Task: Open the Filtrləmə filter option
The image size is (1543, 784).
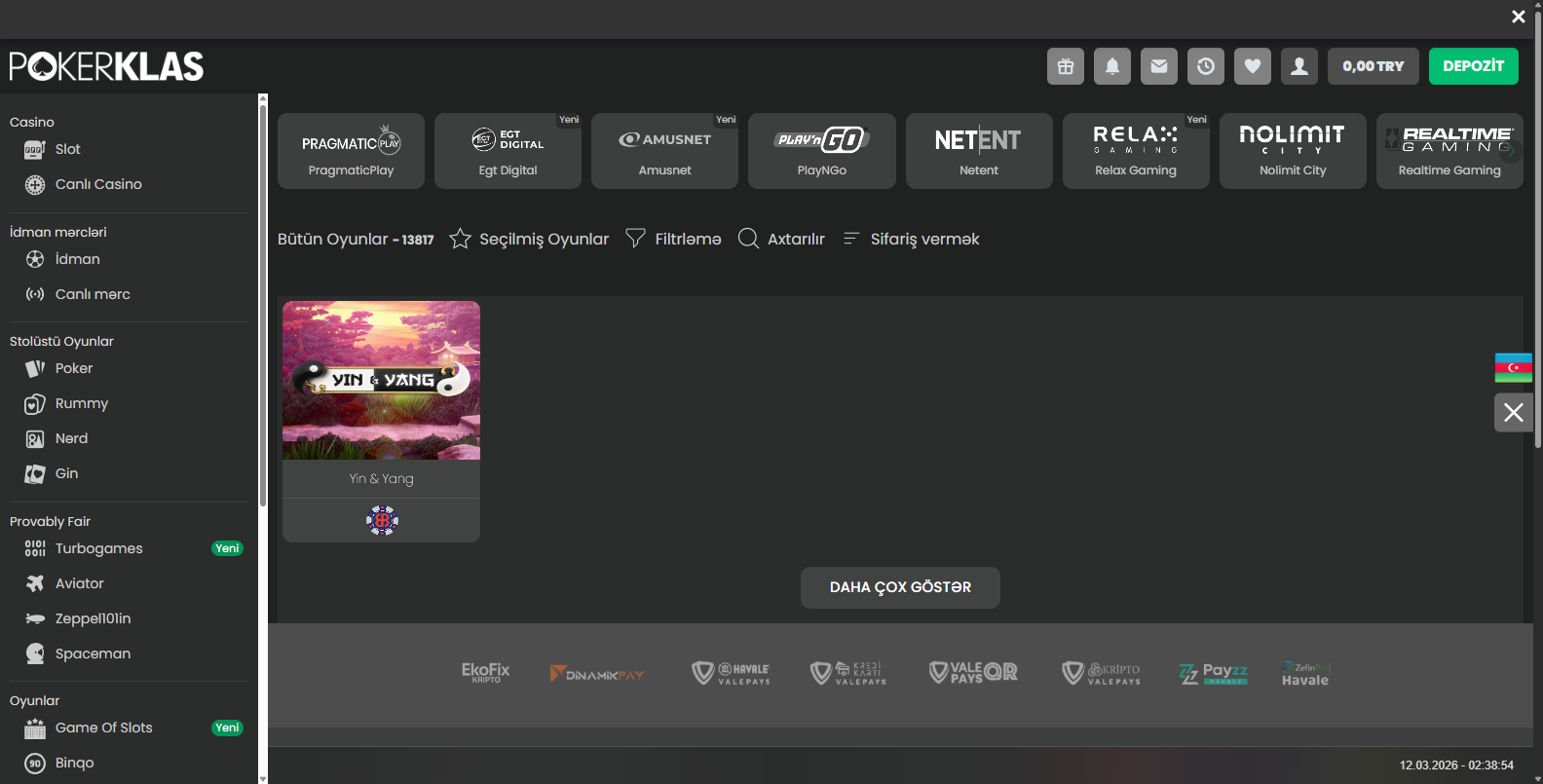Action: (673, 239)
